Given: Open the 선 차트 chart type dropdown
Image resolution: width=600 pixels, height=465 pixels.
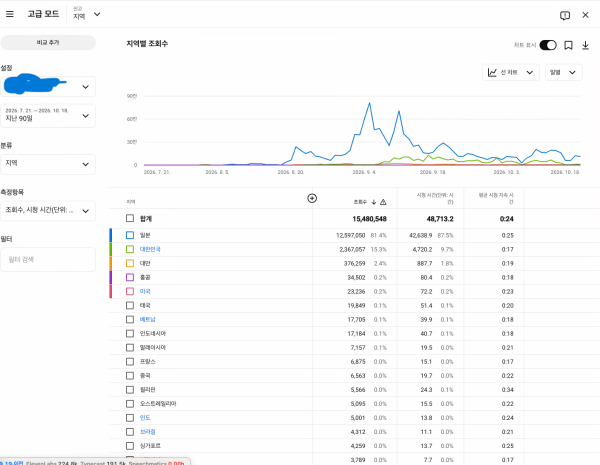Looking at the screenshot, I should pyautogui.click(x=511, y=72).
